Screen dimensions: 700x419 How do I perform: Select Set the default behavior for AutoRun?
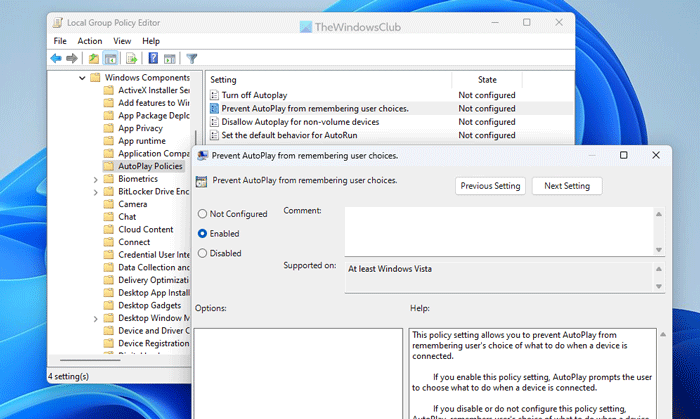391,135
